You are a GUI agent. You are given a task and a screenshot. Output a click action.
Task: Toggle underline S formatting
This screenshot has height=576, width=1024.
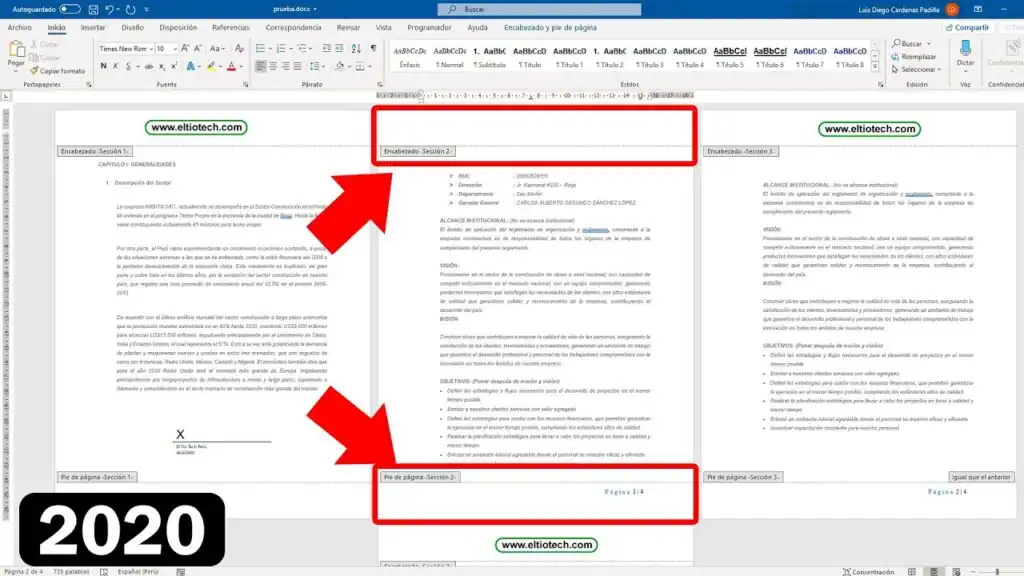(128, 66)
